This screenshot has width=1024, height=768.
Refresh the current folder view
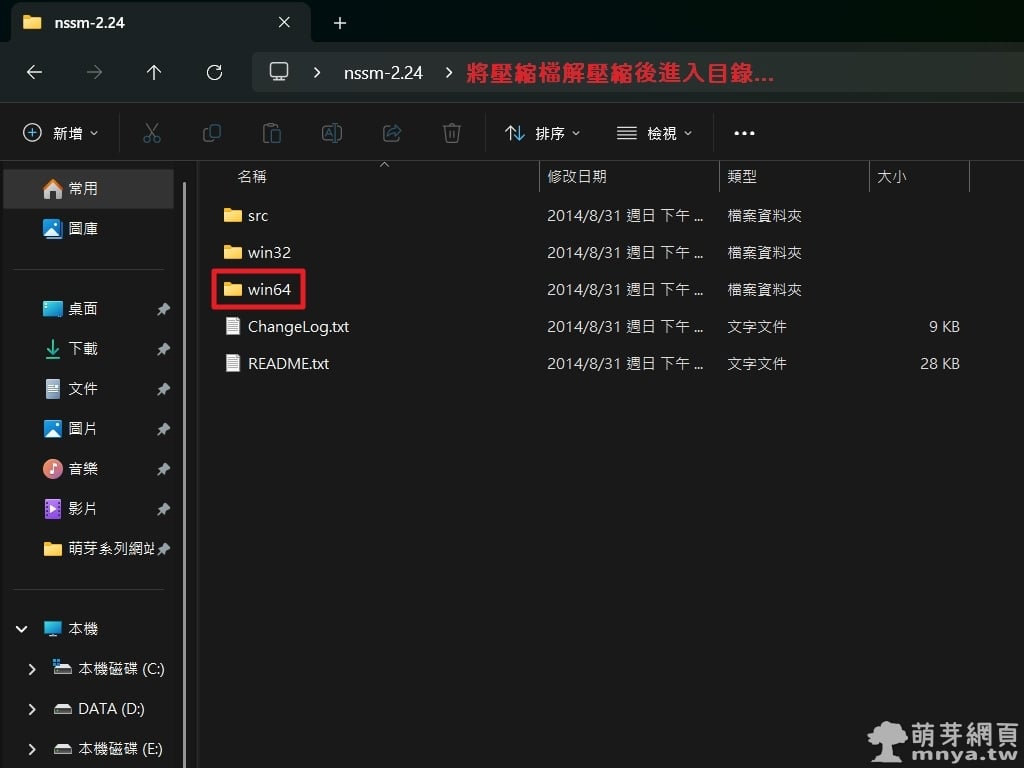pos(214,72)
